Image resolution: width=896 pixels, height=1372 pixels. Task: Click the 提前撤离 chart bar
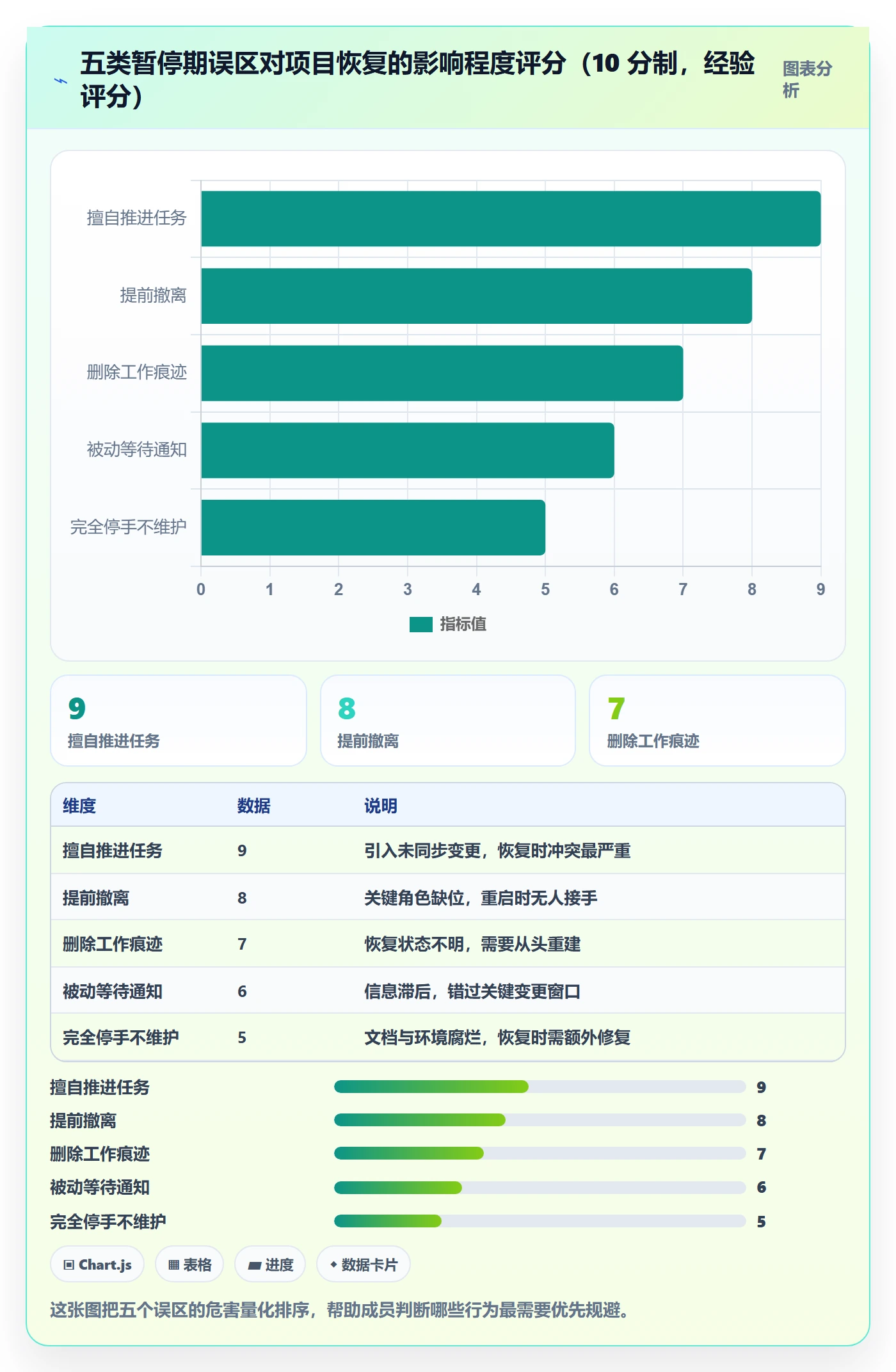477,296
